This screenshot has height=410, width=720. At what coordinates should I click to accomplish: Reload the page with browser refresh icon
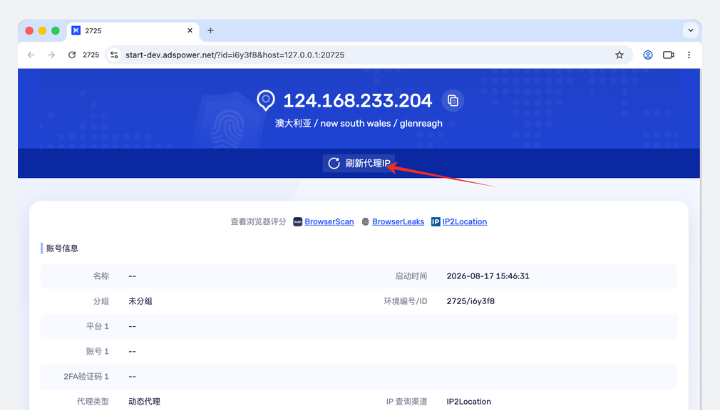[72, 55]
